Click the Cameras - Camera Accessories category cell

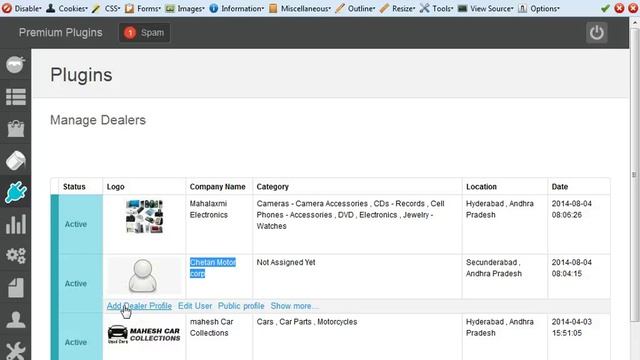click(350, 215)
